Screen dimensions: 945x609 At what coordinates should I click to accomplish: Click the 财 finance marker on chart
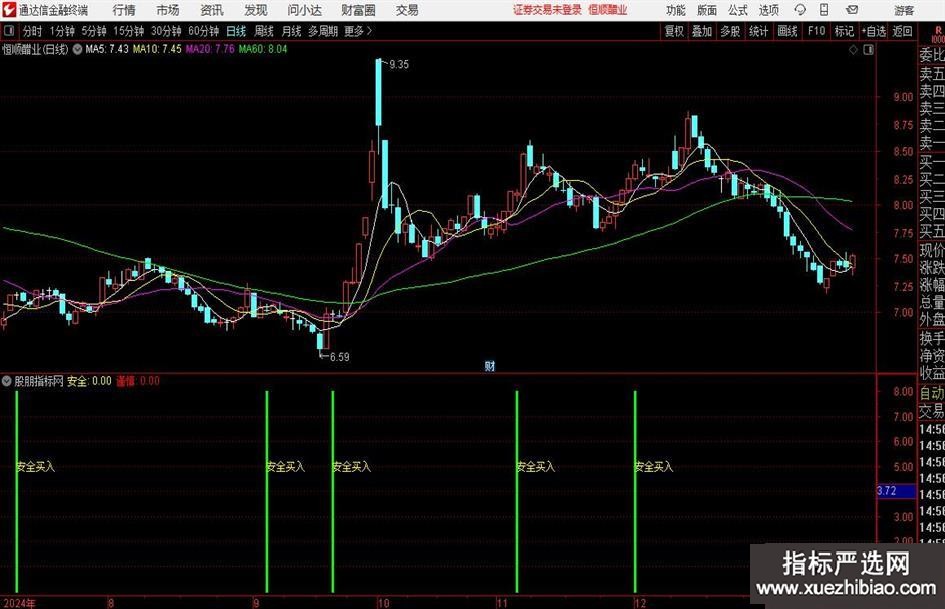point(489,365)
